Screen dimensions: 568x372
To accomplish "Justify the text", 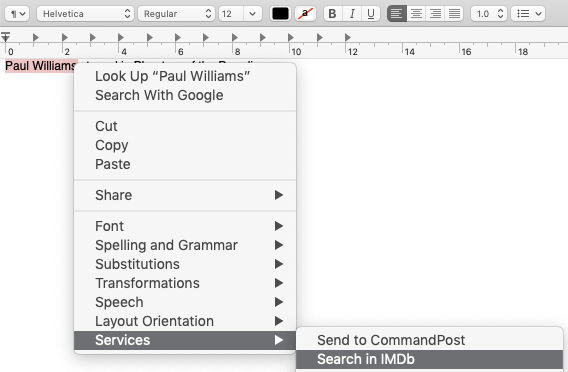I will [454, 14].
